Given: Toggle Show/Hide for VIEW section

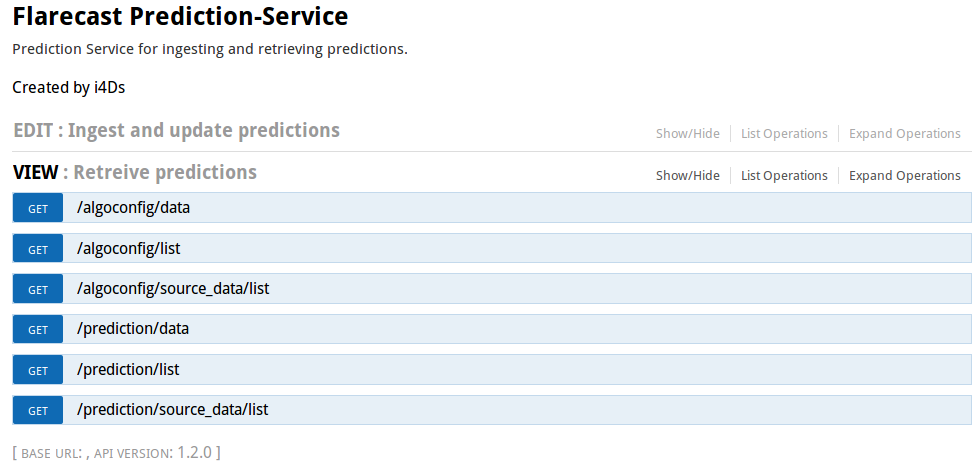Looking at the screenshot, I should [687, 176].
